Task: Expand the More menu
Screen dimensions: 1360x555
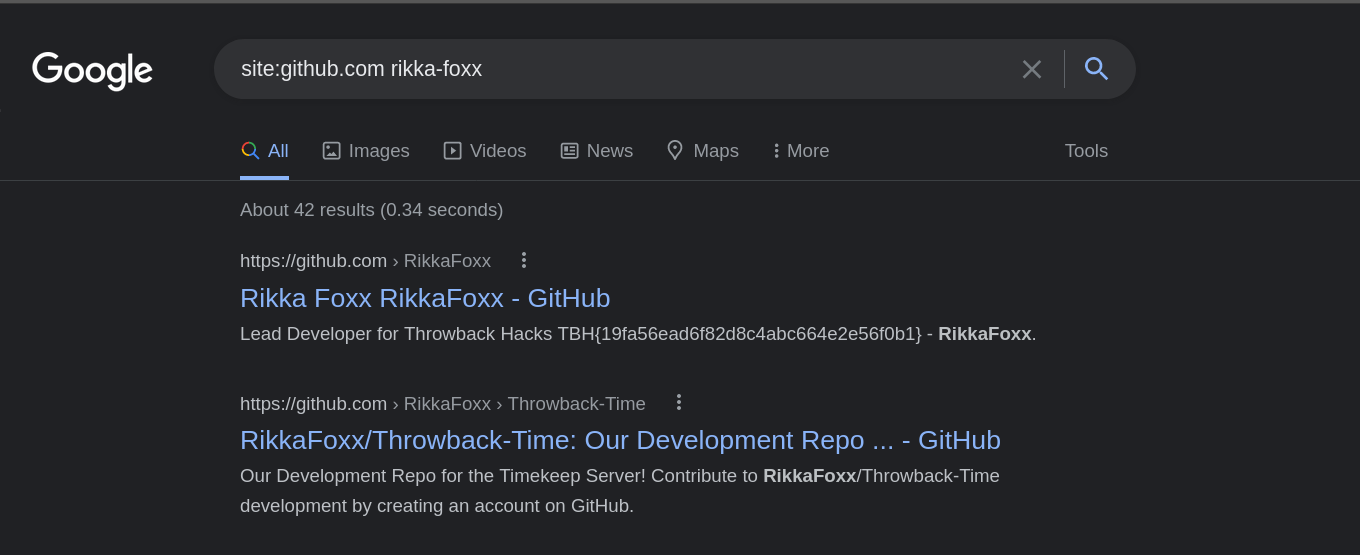Action: pos(802,151)
